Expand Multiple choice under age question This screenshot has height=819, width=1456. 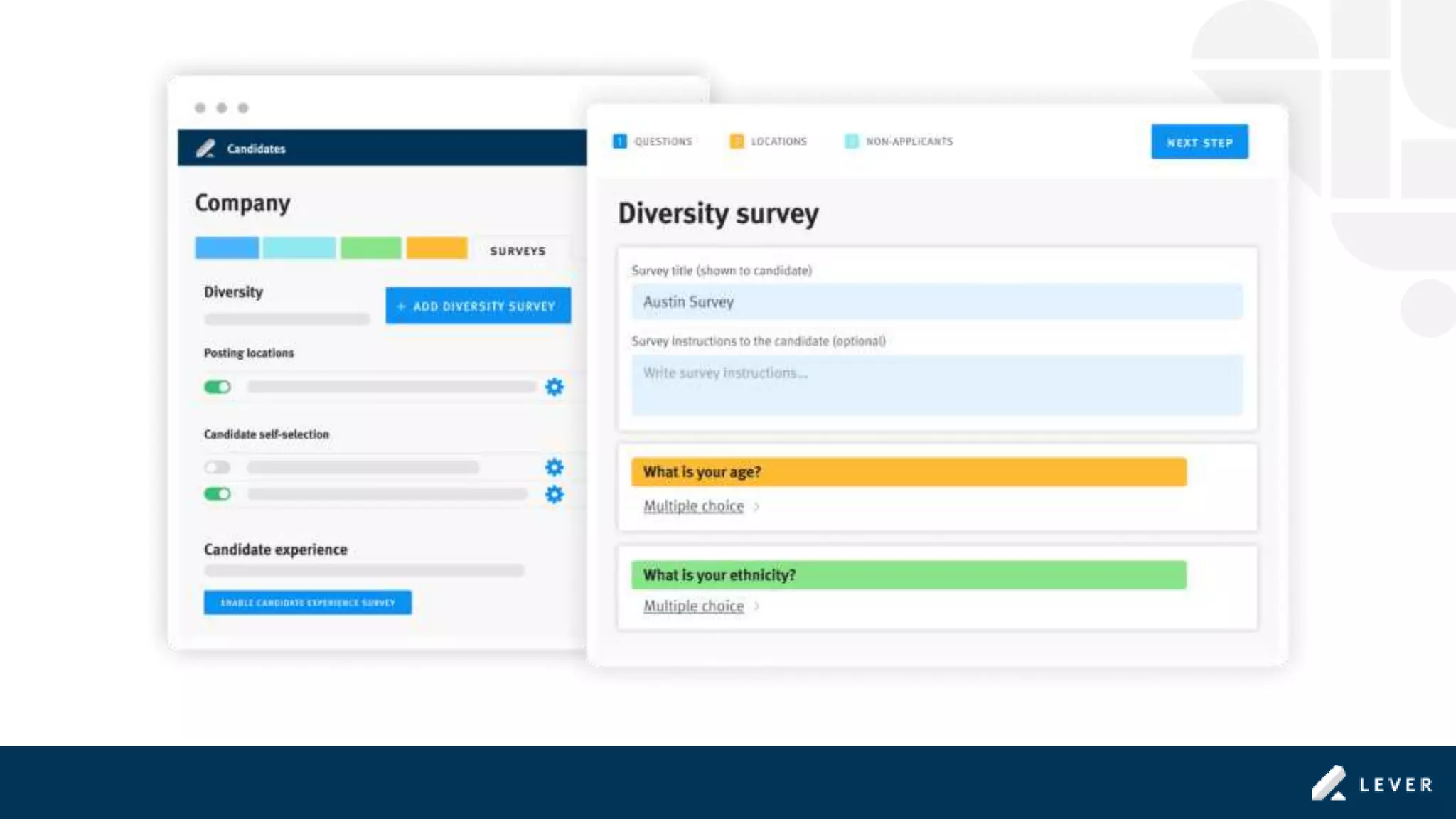(693, 506)
